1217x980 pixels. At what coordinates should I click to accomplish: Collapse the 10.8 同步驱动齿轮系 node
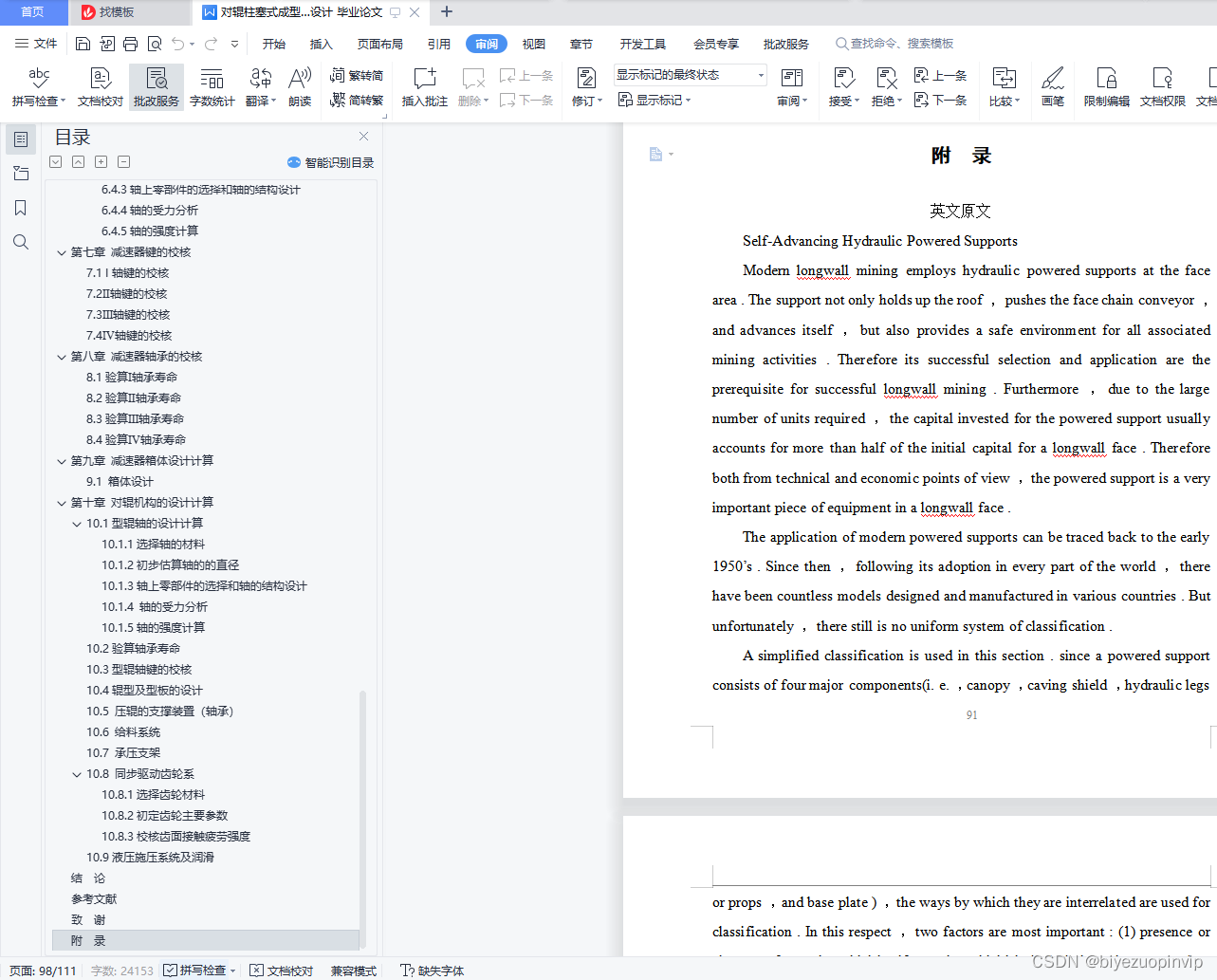click(x=77, y=774)
